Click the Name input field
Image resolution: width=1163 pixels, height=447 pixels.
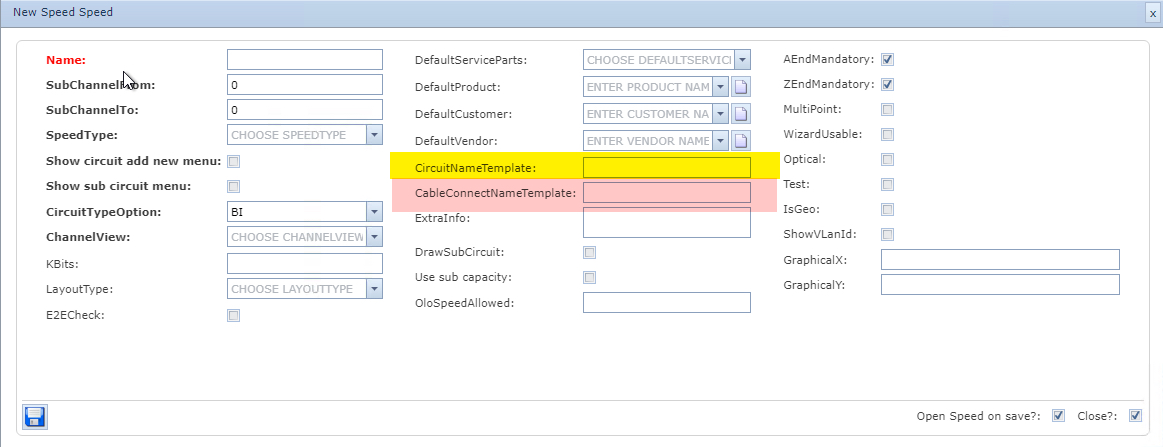[304, 60]
